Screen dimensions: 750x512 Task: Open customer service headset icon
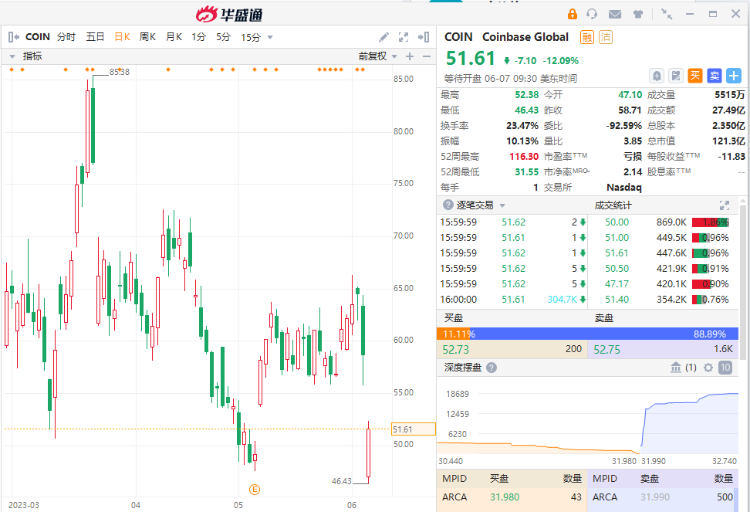(592, 14)
